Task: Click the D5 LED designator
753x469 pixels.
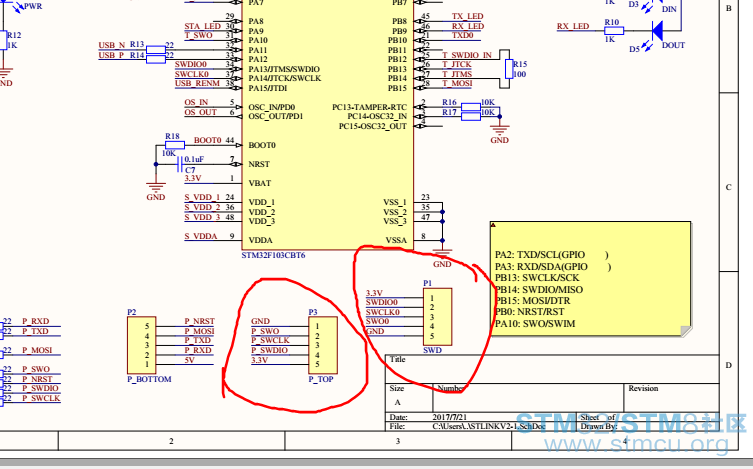Action: (634, 49)
